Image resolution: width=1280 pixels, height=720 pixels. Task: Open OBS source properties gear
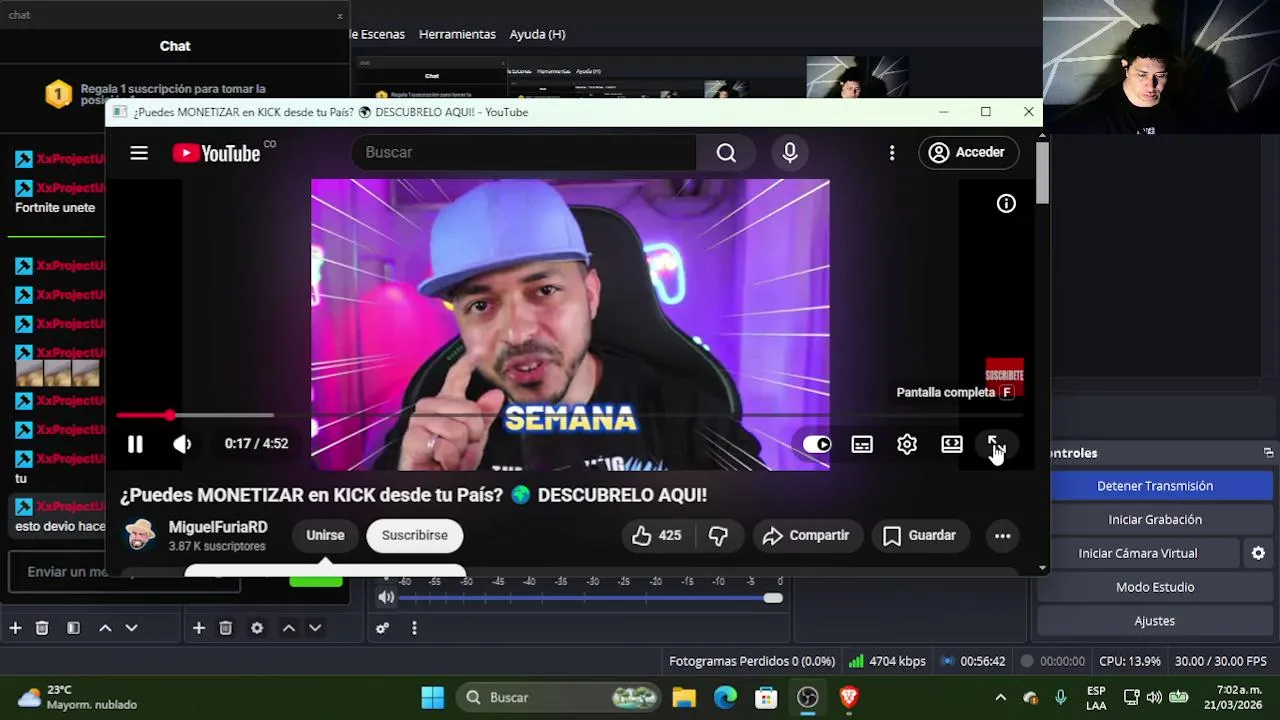[x=257, y=628]
